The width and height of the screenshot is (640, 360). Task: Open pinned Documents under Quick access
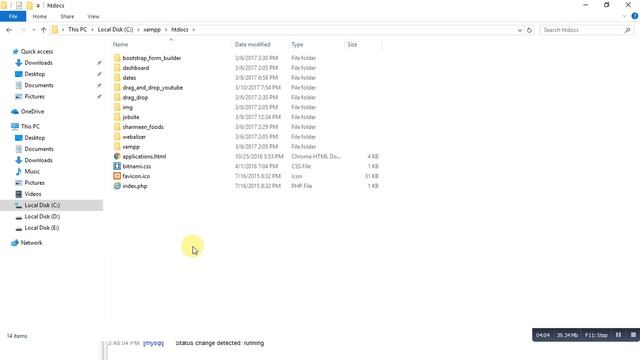click(x=39, y=85)
